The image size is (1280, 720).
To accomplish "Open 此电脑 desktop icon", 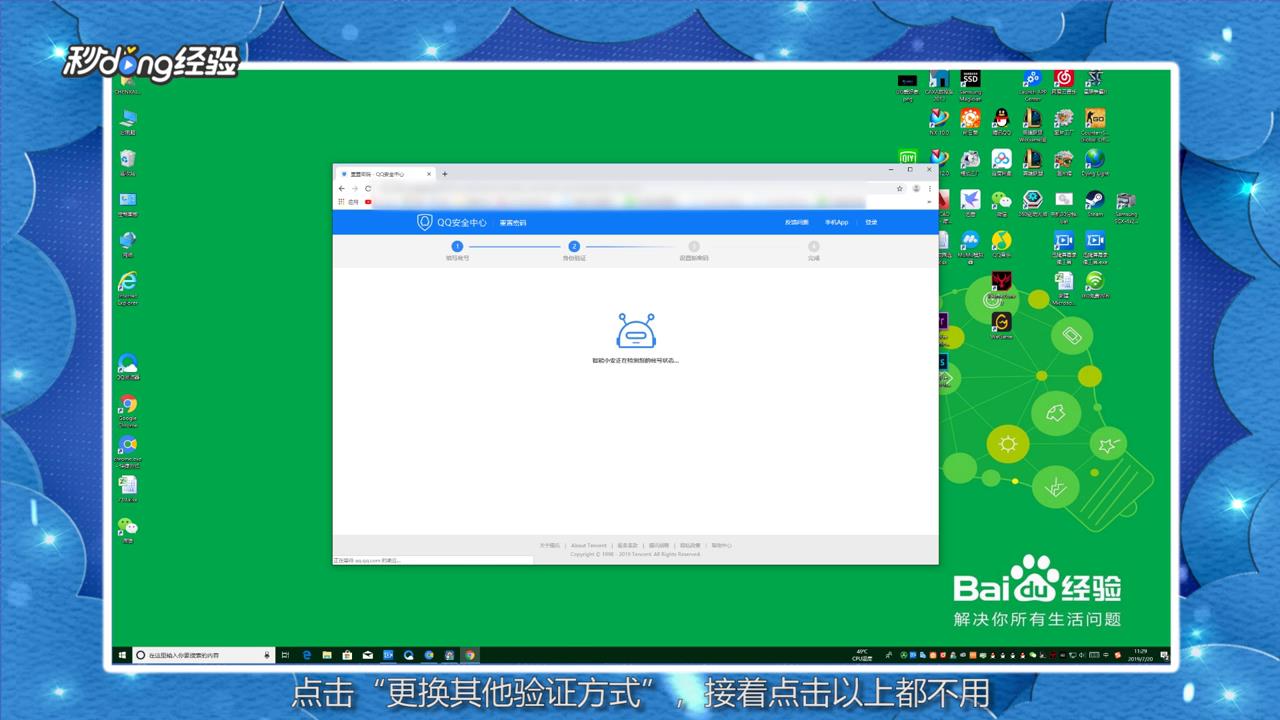I will pyautogui.click(x=128, y=122).
